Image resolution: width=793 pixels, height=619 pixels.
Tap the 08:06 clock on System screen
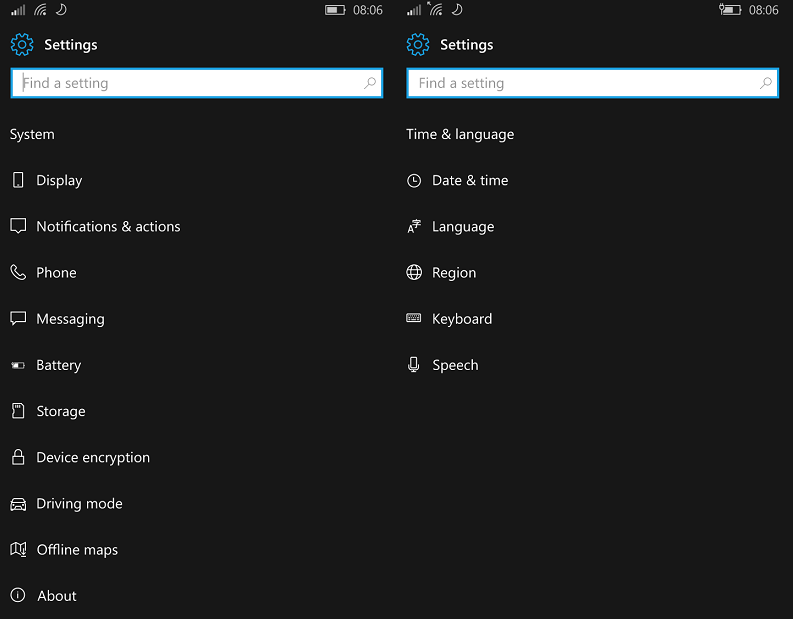368,10
